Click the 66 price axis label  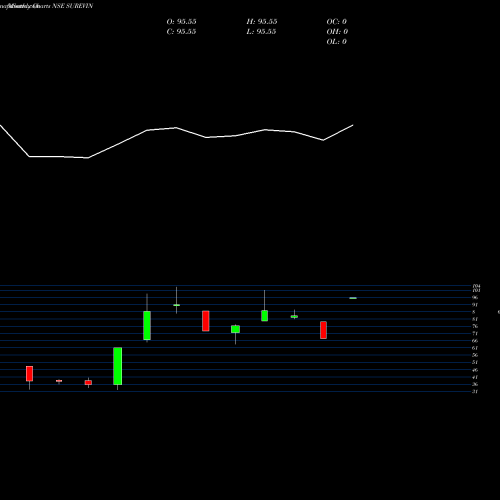click(475, 341)
